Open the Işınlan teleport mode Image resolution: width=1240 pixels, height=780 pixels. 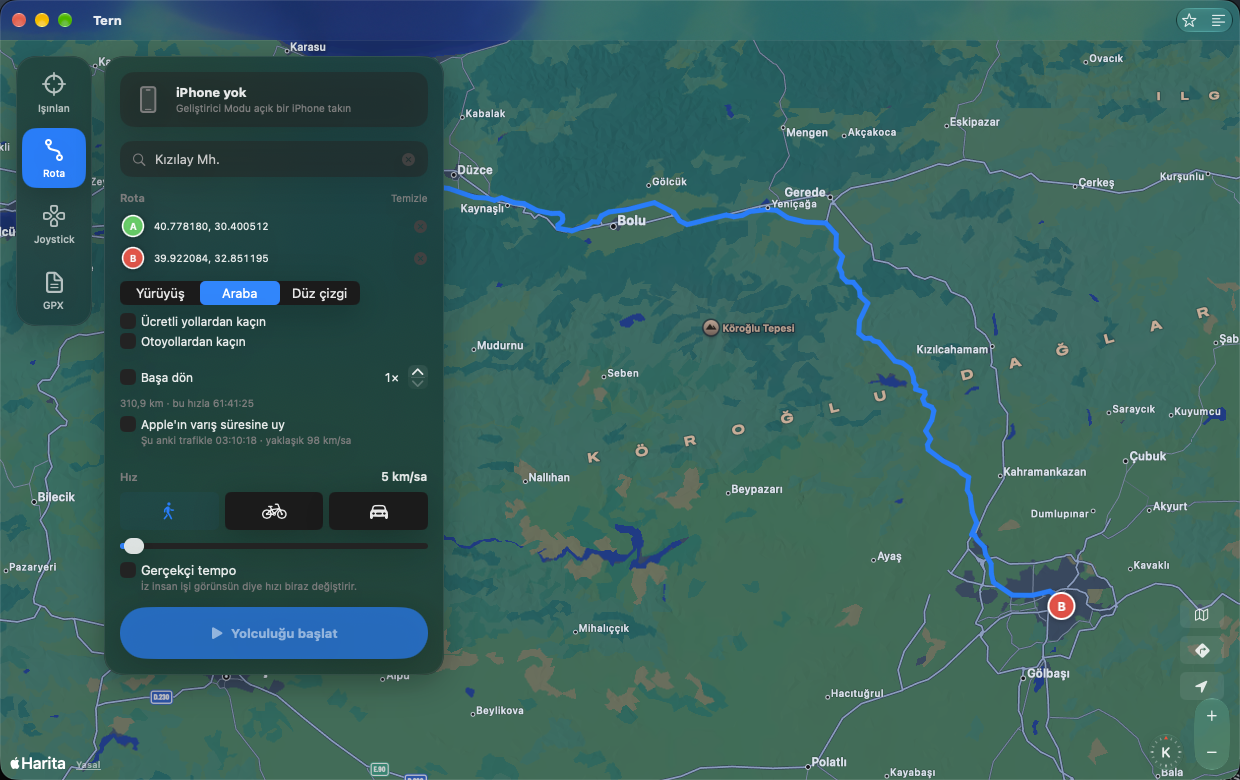pos(54,92)
